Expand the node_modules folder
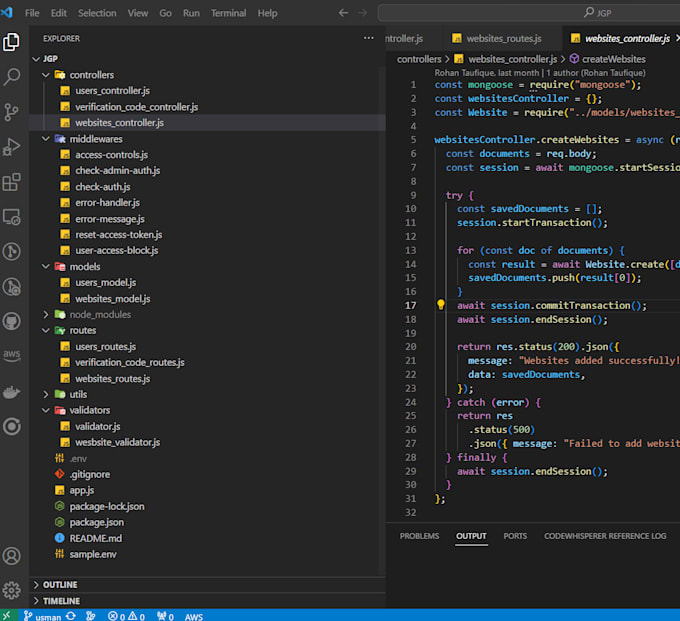Screen dimensions: 680x621 pyautogui.click(x=46, y=314)
